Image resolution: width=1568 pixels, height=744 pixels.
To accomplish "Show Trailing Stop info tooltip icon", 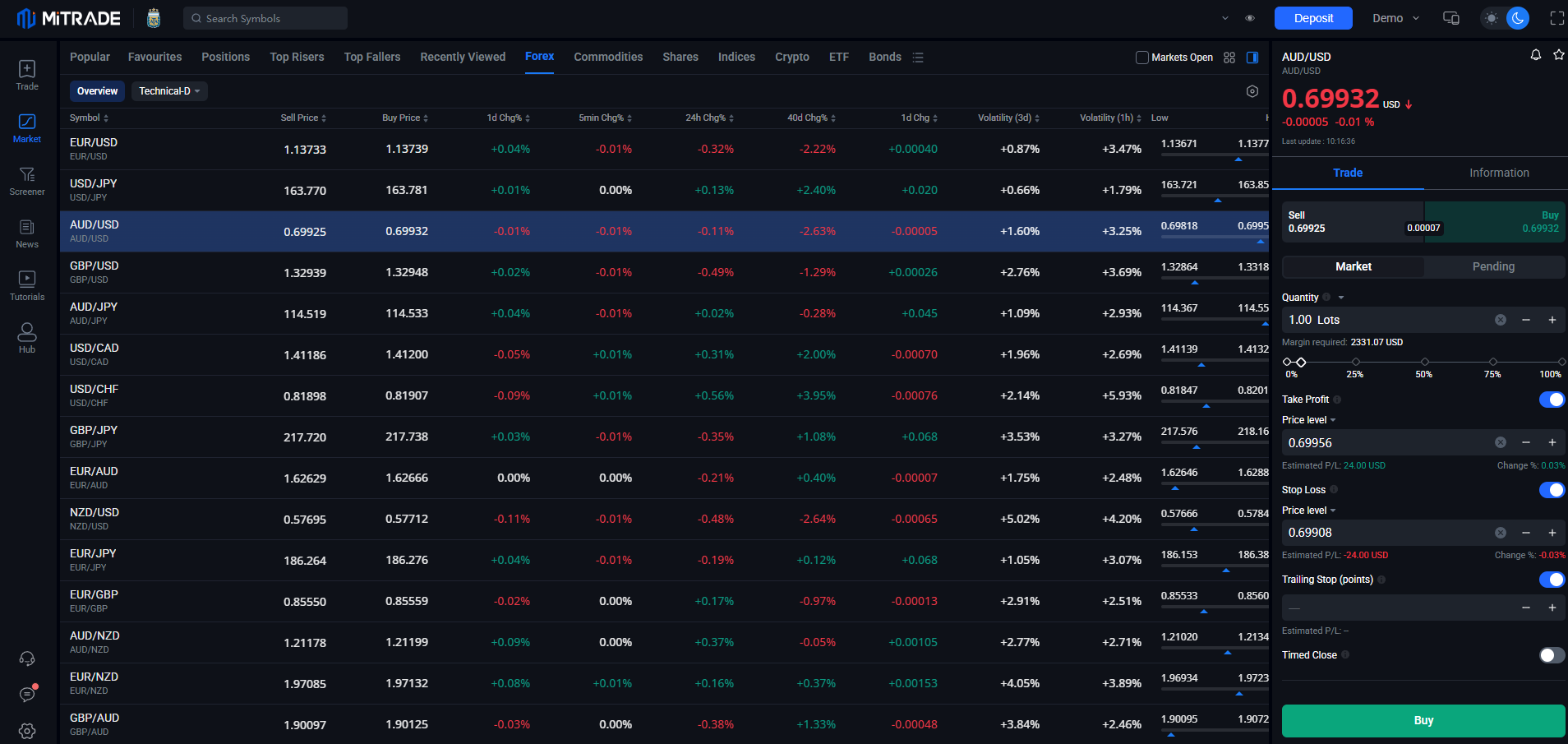I will 1381,580.
